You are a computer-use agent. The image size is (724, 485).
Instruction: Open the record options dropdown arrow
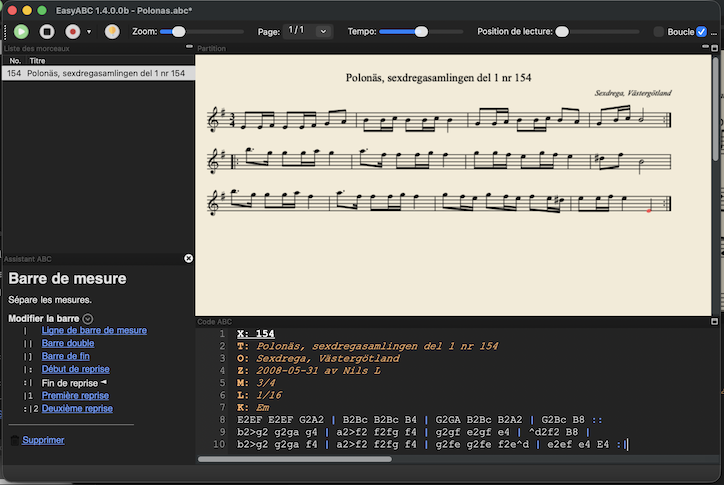[89, 32]
